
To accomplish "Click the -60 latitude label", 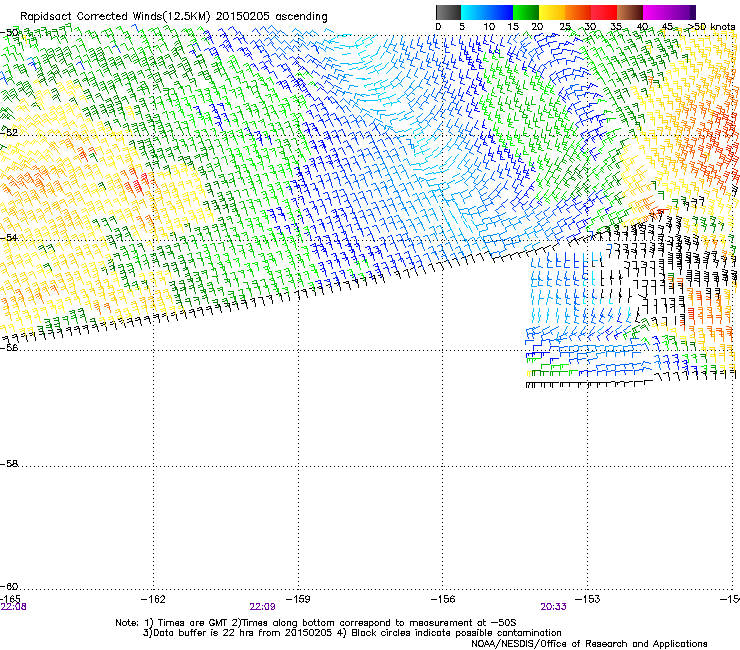I will [9, 587].
